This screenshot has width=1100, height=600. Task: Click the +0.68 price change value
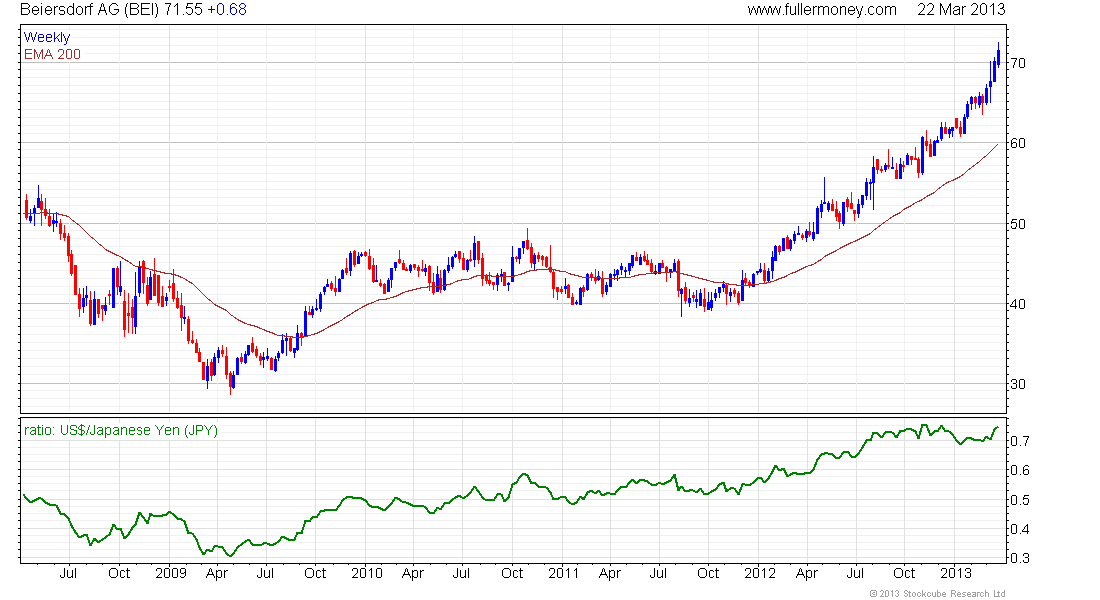227,10
